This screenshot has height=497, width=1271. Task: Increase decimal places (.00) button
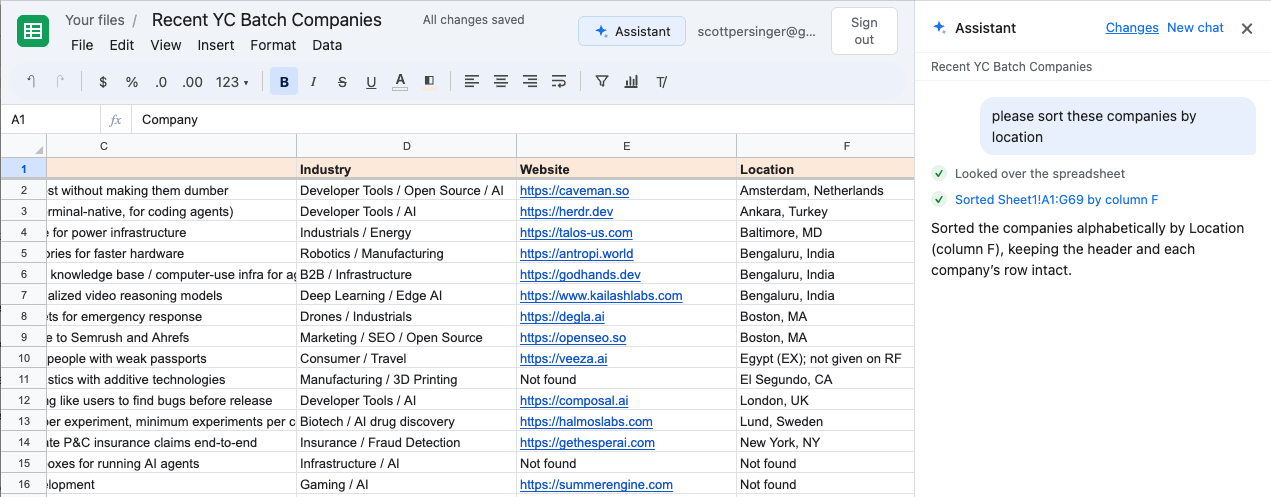point(192,82)
